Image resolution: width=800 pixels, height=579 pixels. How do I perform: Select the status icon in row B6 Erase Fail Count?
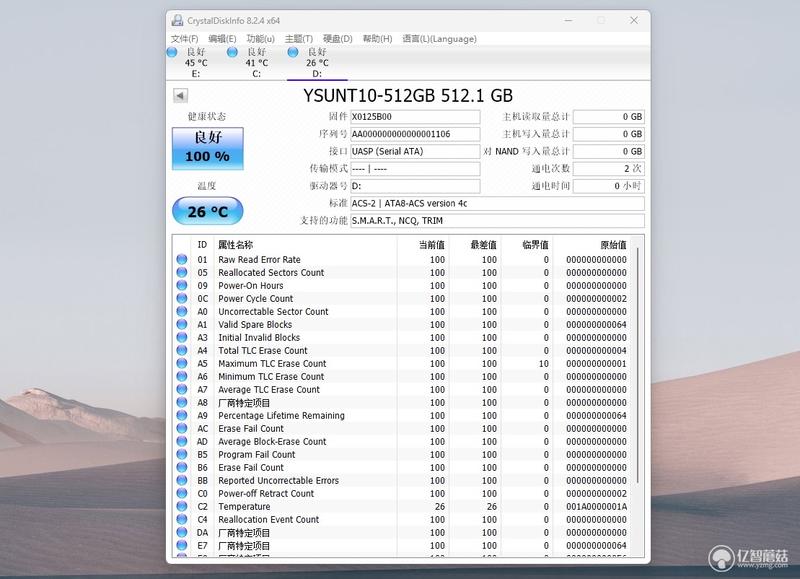[182, 467]
